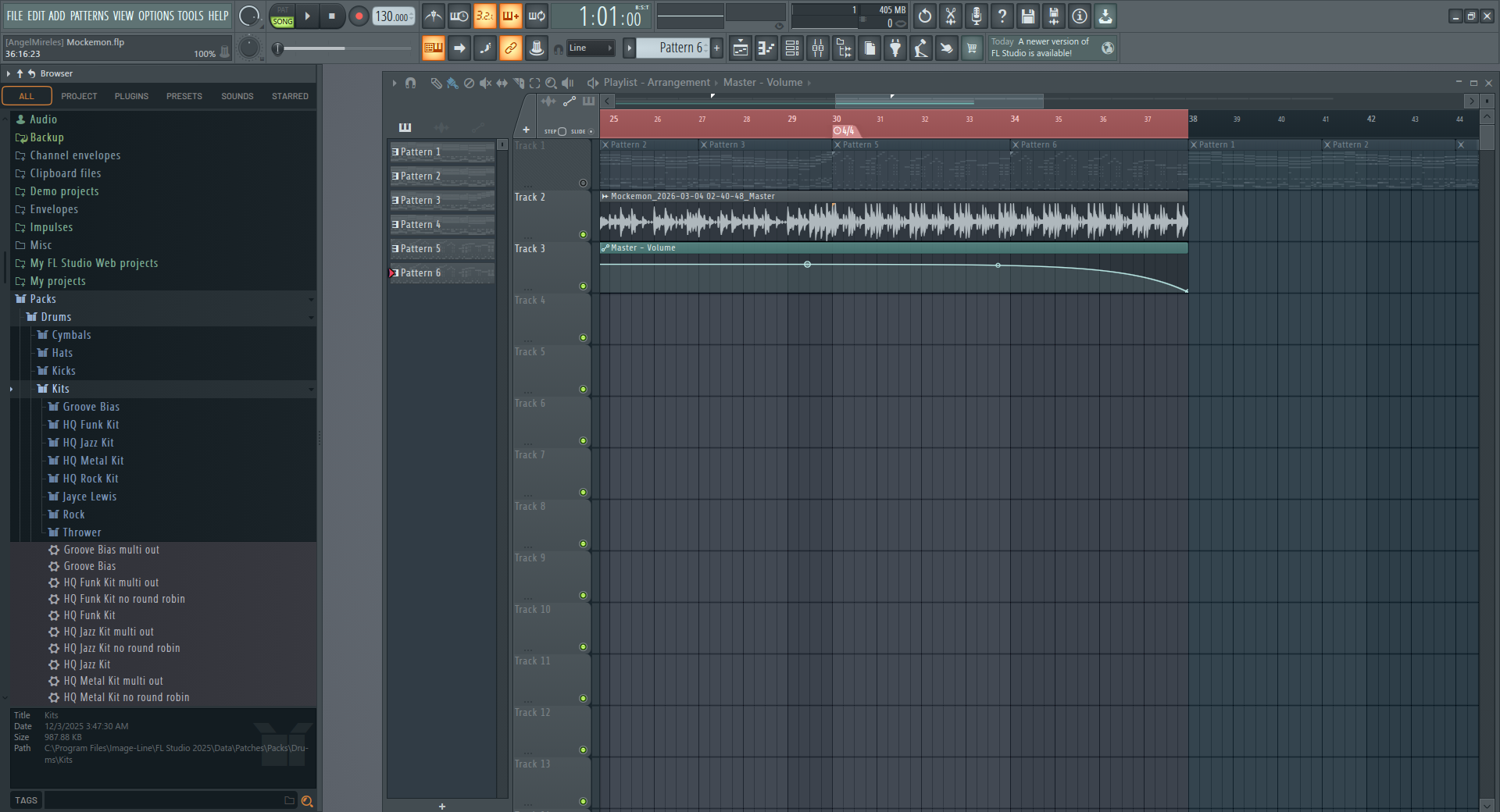This screenshot has width=1500, height=812.
Task: Click the one-click audio recording microphone icon
Action: [x=977, y=16]
